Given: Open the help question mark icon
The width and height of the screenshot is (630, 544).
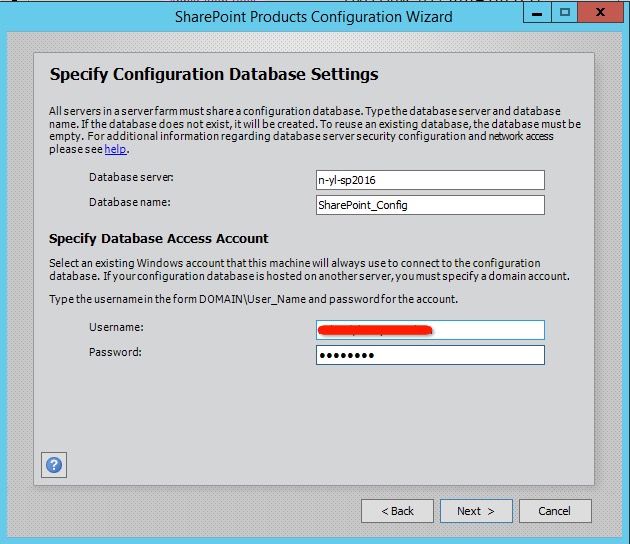Looking at the screenshot, I should point(54,465).
